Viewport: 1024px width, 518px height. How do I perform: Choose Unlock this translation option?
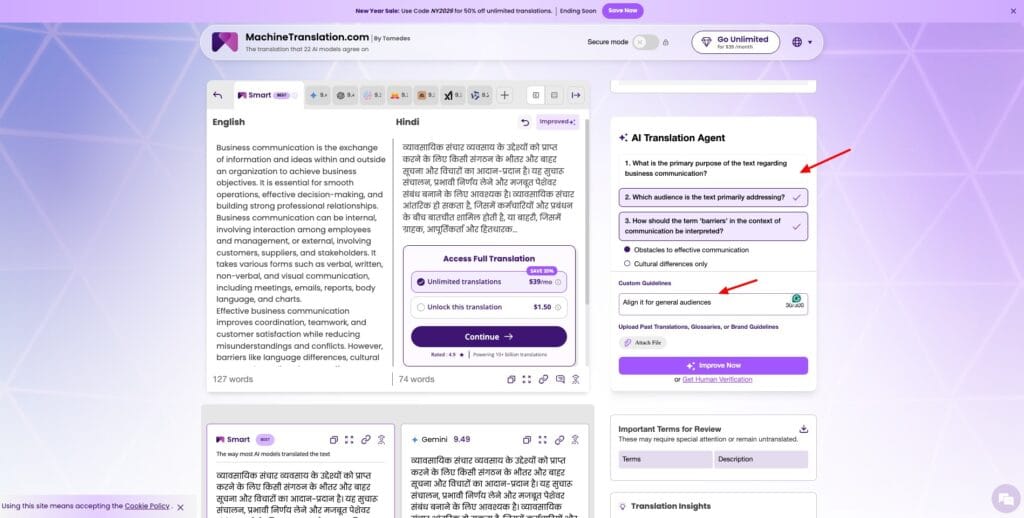pyautogui.click(x=489, y=307)
